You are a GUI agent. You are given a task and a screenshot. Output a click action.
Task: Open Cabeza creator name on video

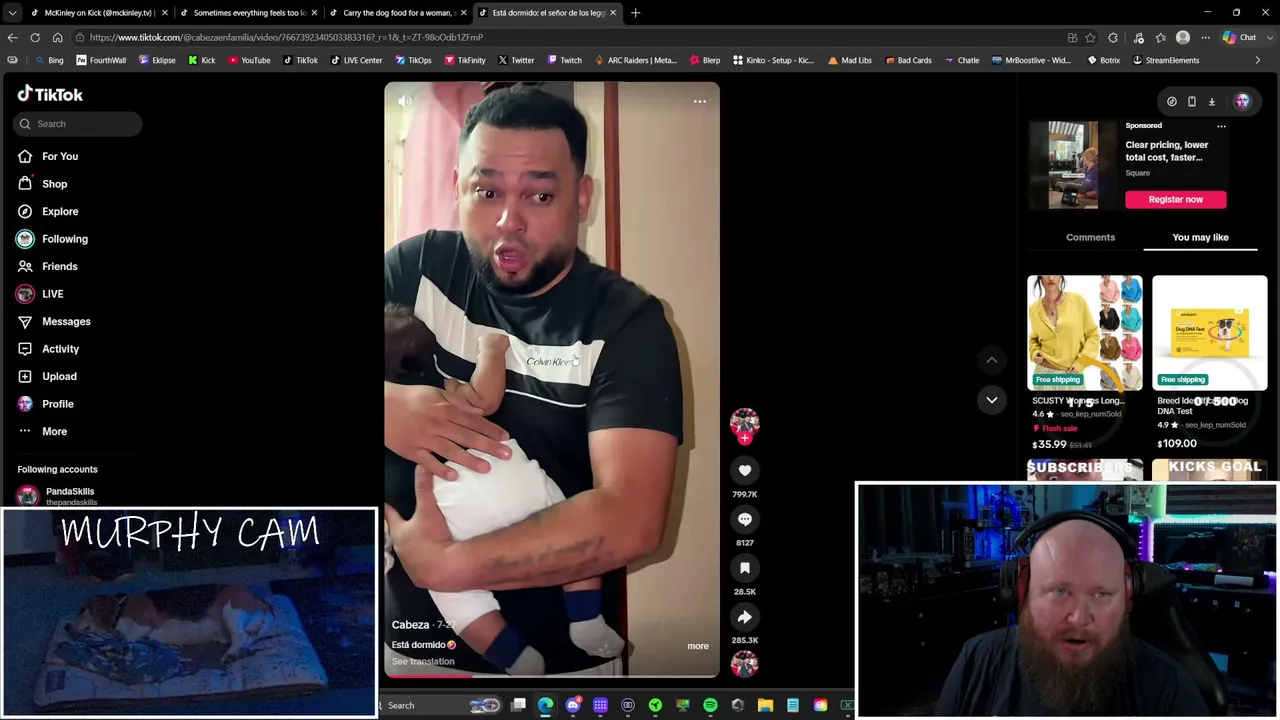coord(410,625)
